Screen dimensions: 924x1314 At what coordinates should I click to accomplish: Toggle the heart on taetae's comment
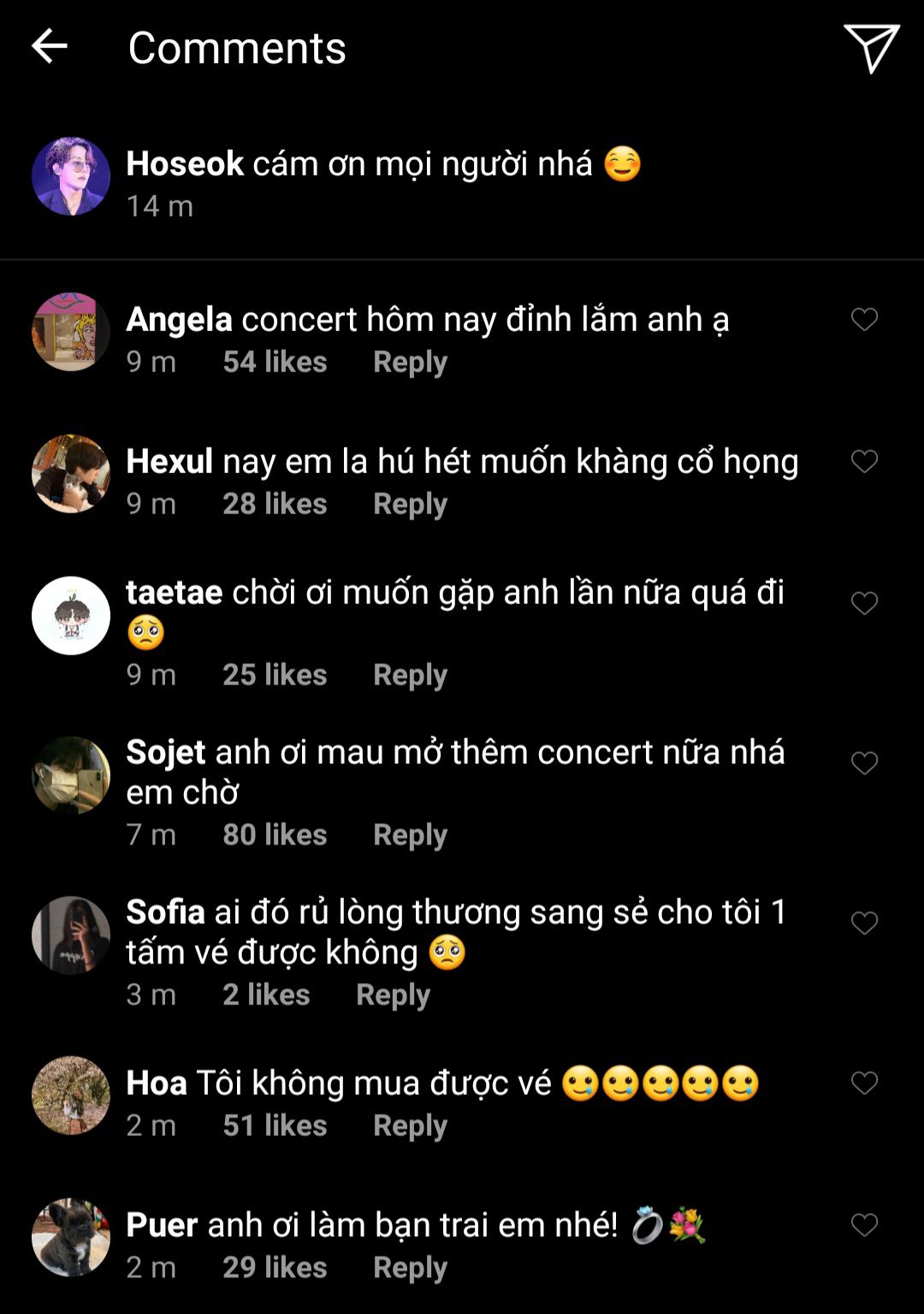[864, 604]
